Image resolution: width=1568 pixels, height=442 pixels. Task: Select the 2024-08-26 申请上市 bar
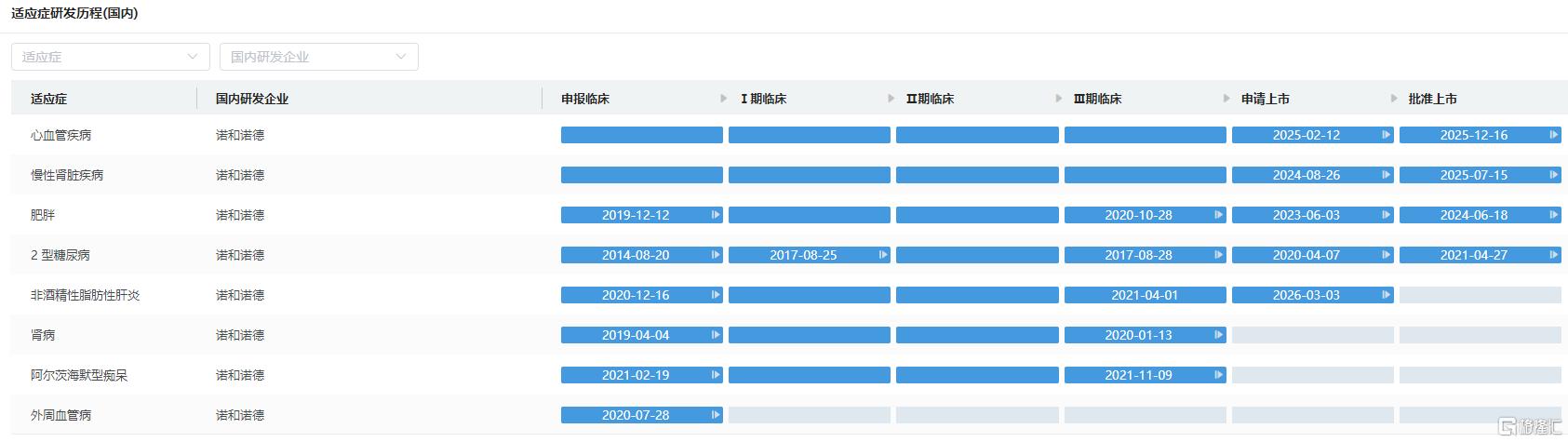[x=1312, y=175]
